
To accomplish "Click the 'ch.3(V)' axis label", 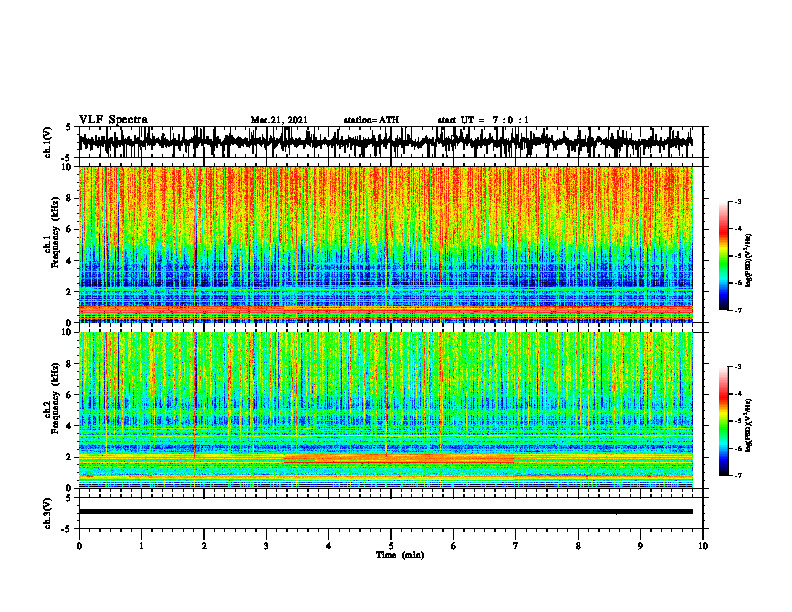I will click(48, 513).
